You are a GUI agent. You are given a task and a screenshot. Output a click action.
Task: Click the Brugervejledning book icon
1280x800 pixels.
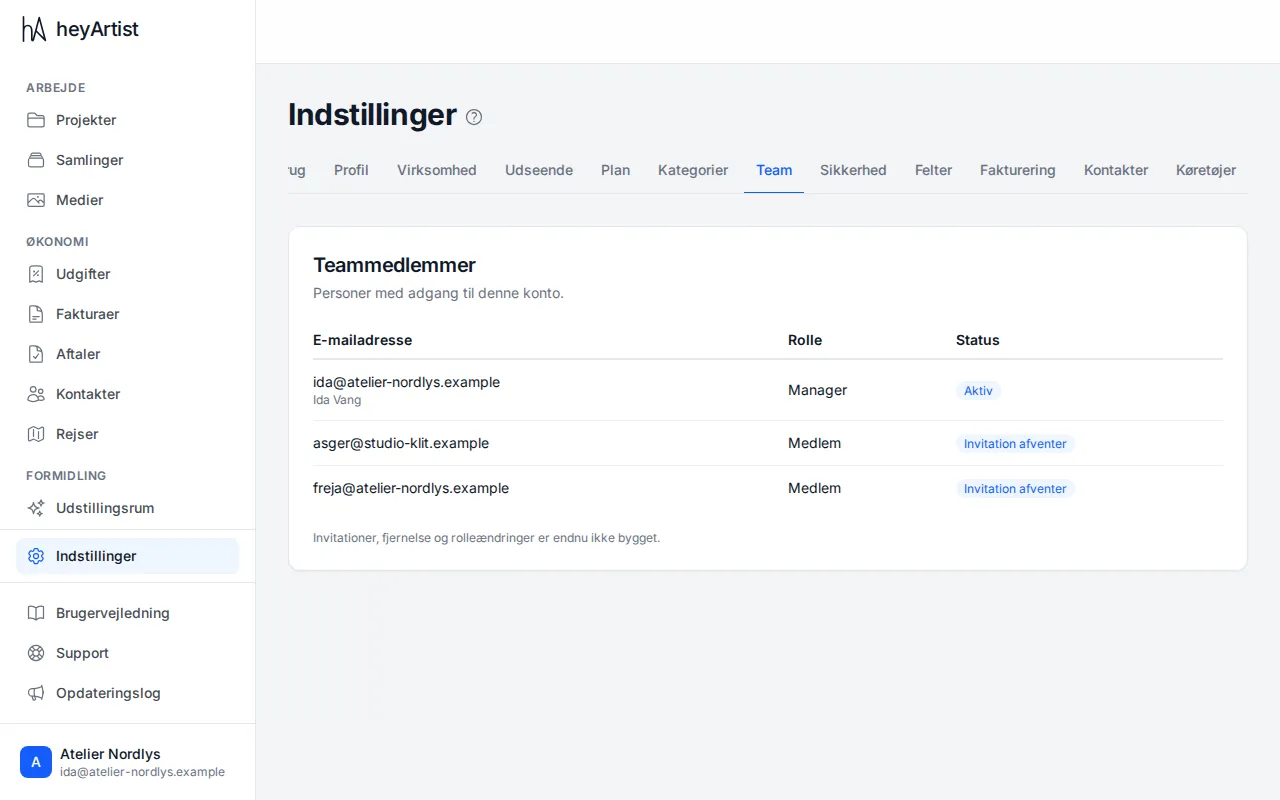36,613
